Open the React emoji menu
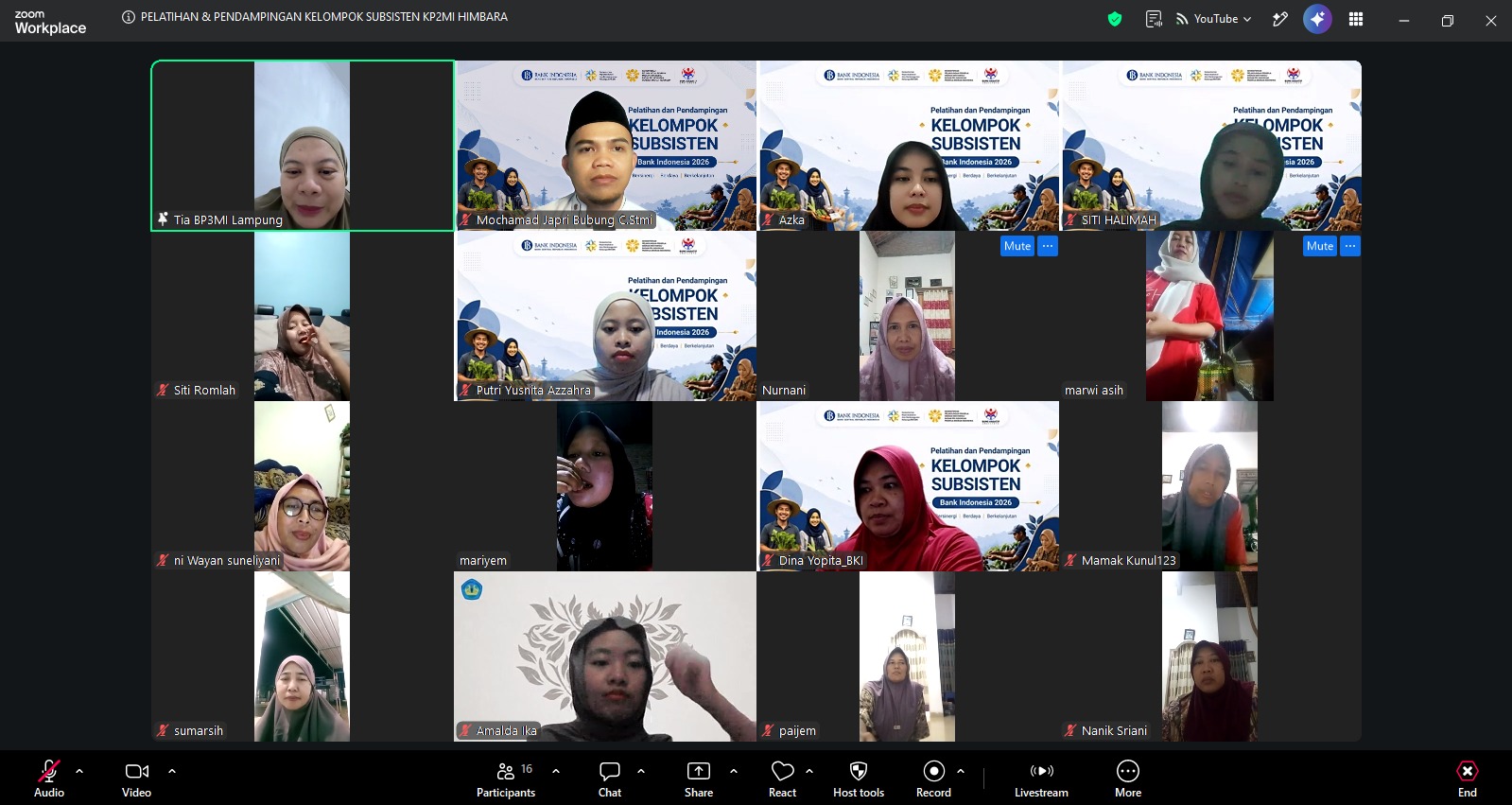The width and height of the screenshot is (1512, 805). pos(783,779)
